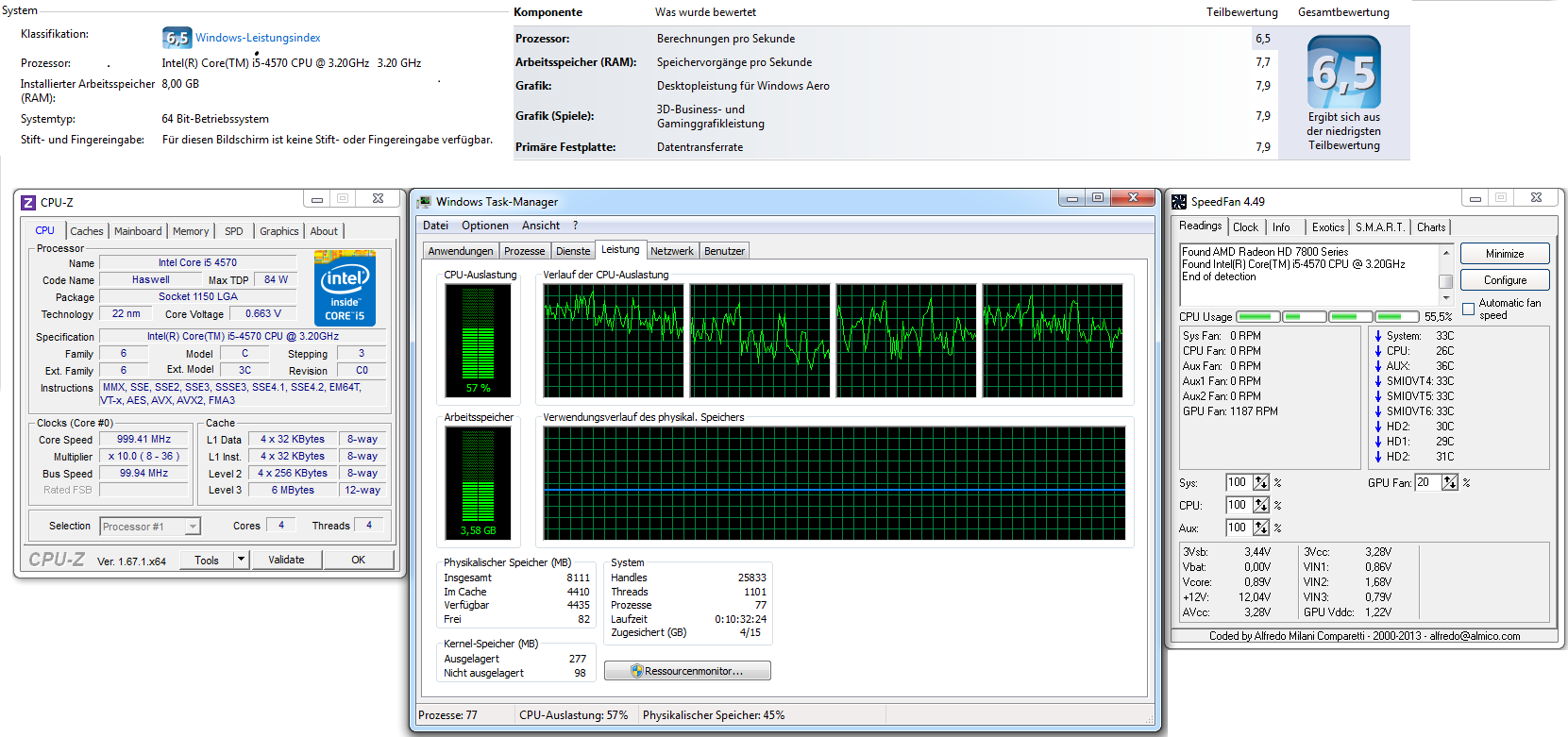Screen dimensions: 1568x737
Task: Switch to the Mainboard tab in CPU-Z
Action: [x=138, y=231]
